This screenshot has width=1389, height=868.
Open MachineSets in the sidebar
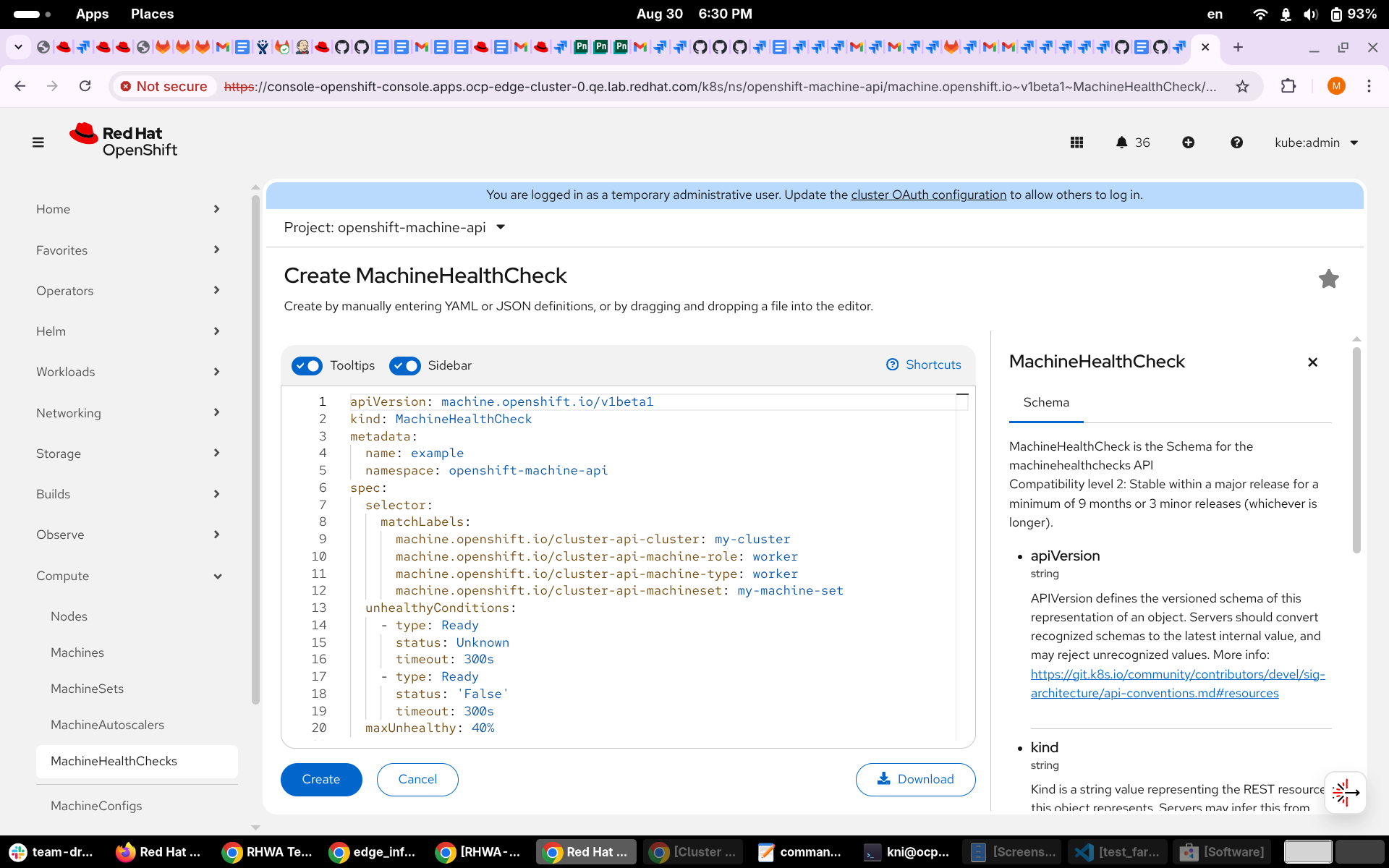(x=88, y=689)
